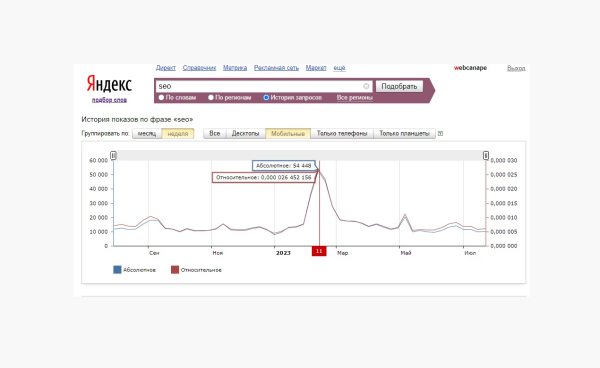Expand the ещё services menu
This screenshot has width=600, height=368.
(x=339, y=68)
